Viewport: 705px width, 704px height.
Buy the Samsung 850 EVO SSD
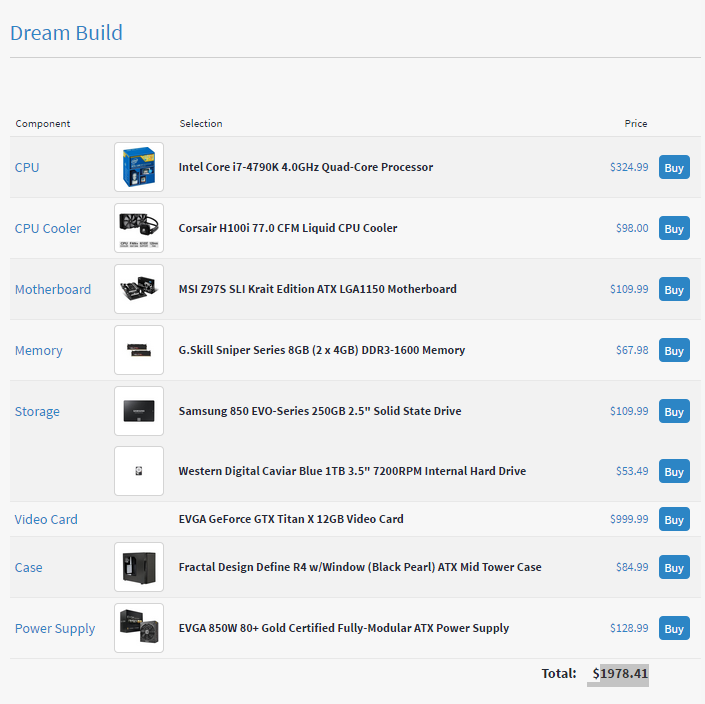click(x=674, y=411)
